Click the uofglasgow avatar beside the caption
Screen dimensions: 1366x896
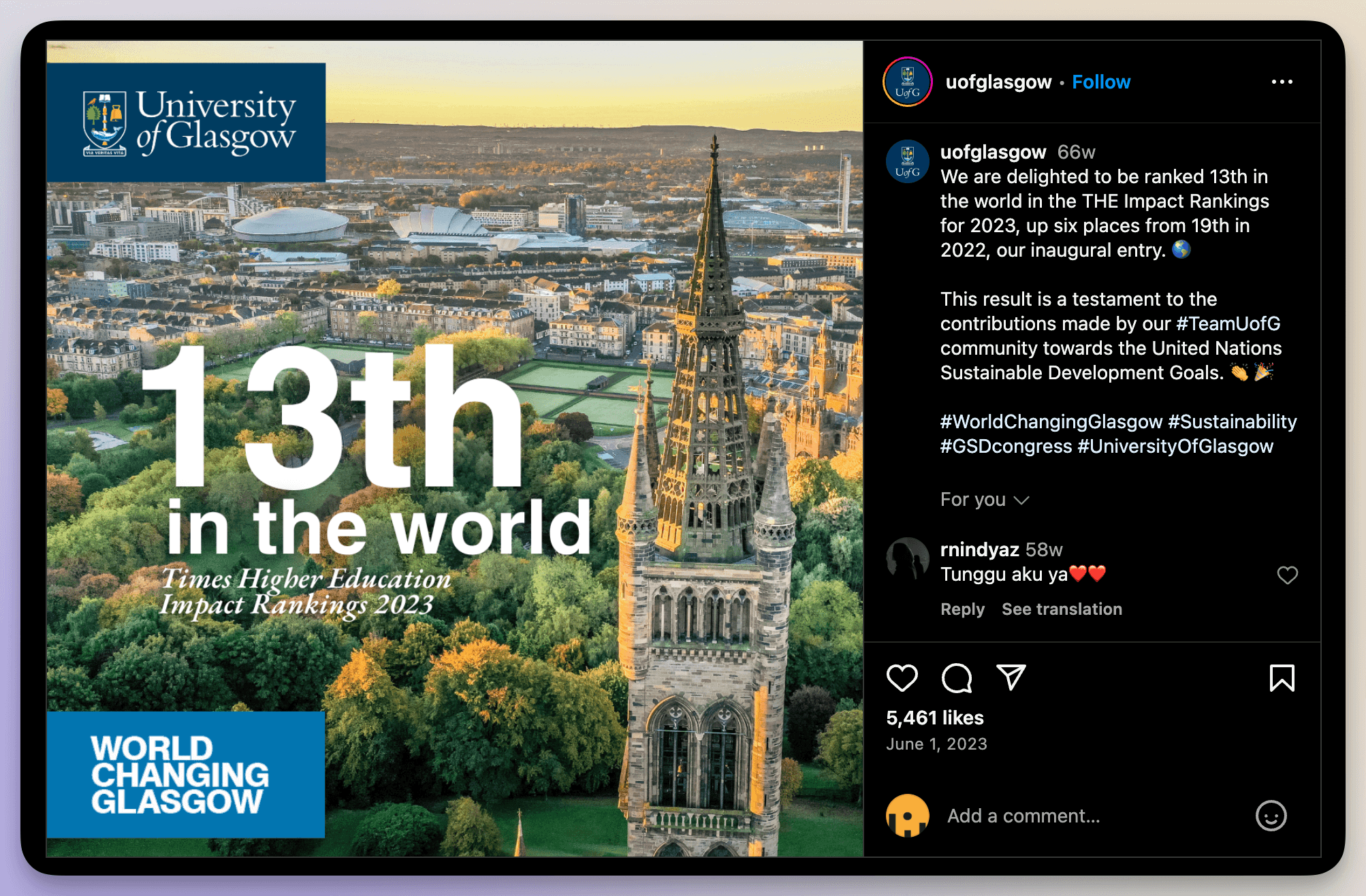(908, 161)
